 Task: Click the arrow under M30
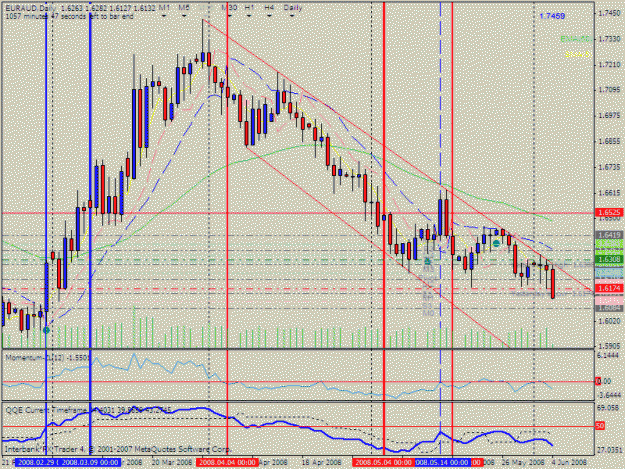pyautogui.click(x=229, y=16)
